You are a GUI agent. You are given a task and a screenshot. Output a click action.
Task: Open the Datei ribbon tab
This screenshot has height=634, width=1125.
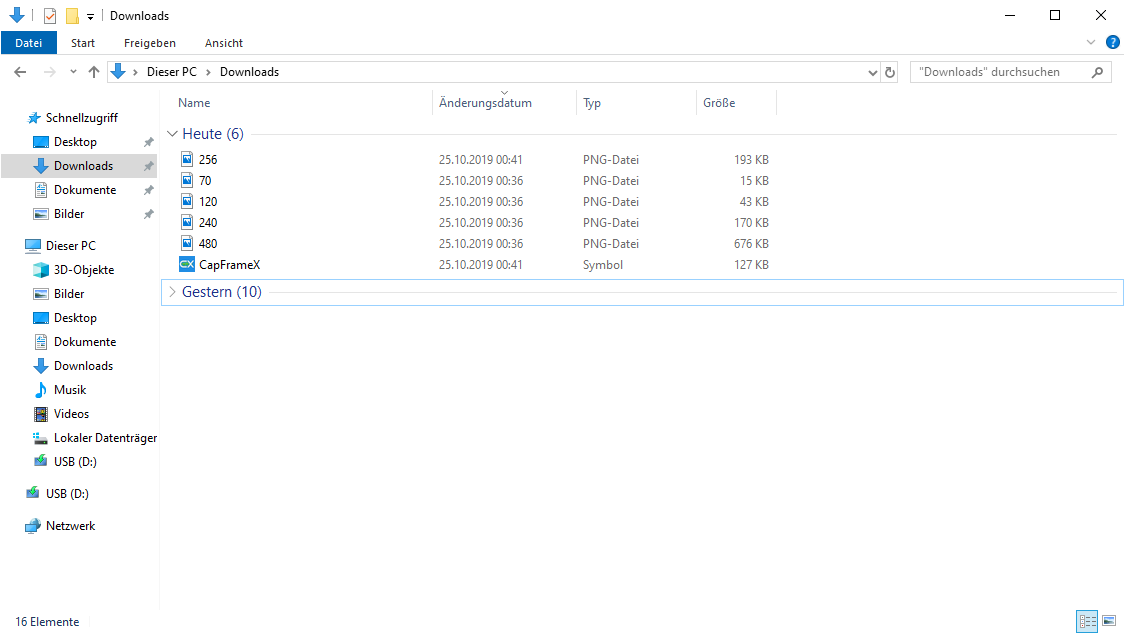(x=29, y=43)
